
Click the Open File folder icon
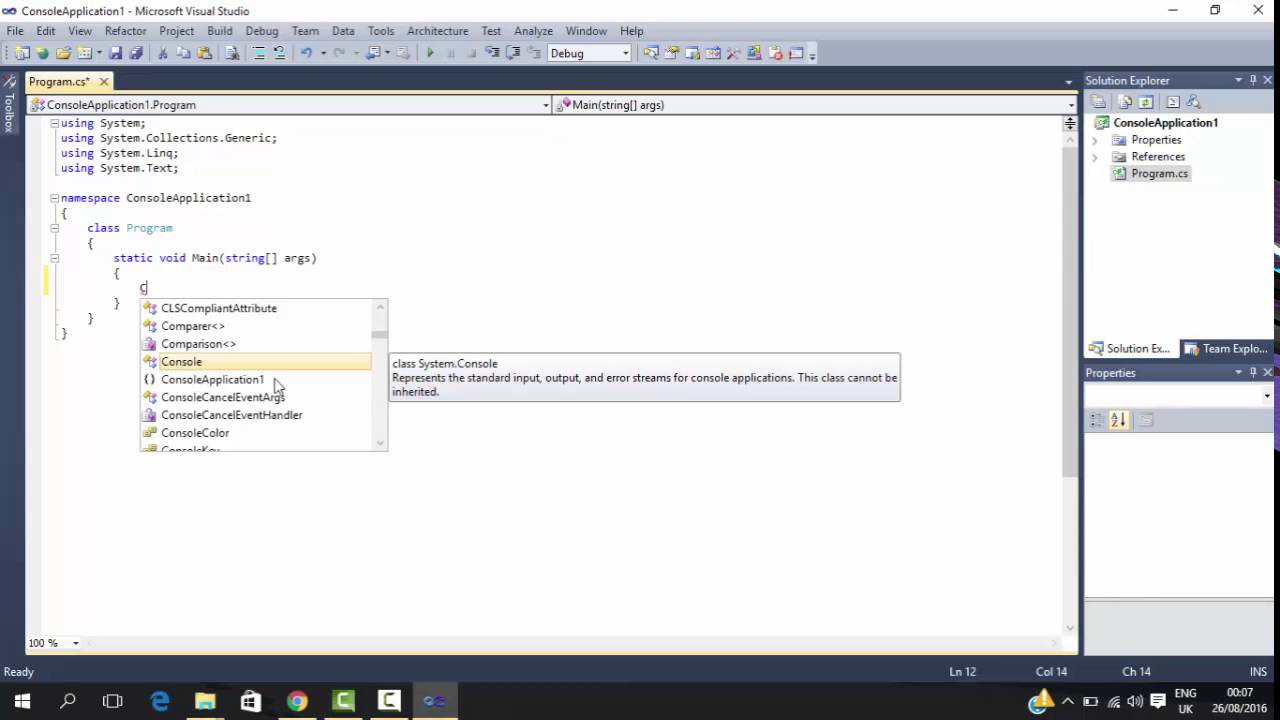click(63, 53)
